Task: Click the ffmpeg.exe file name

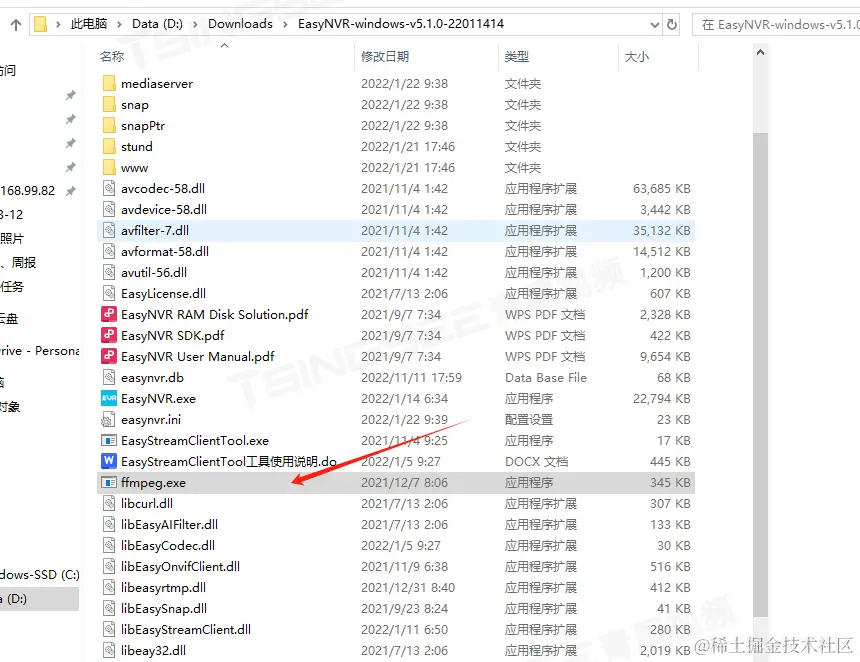Action: coord(154,483)
